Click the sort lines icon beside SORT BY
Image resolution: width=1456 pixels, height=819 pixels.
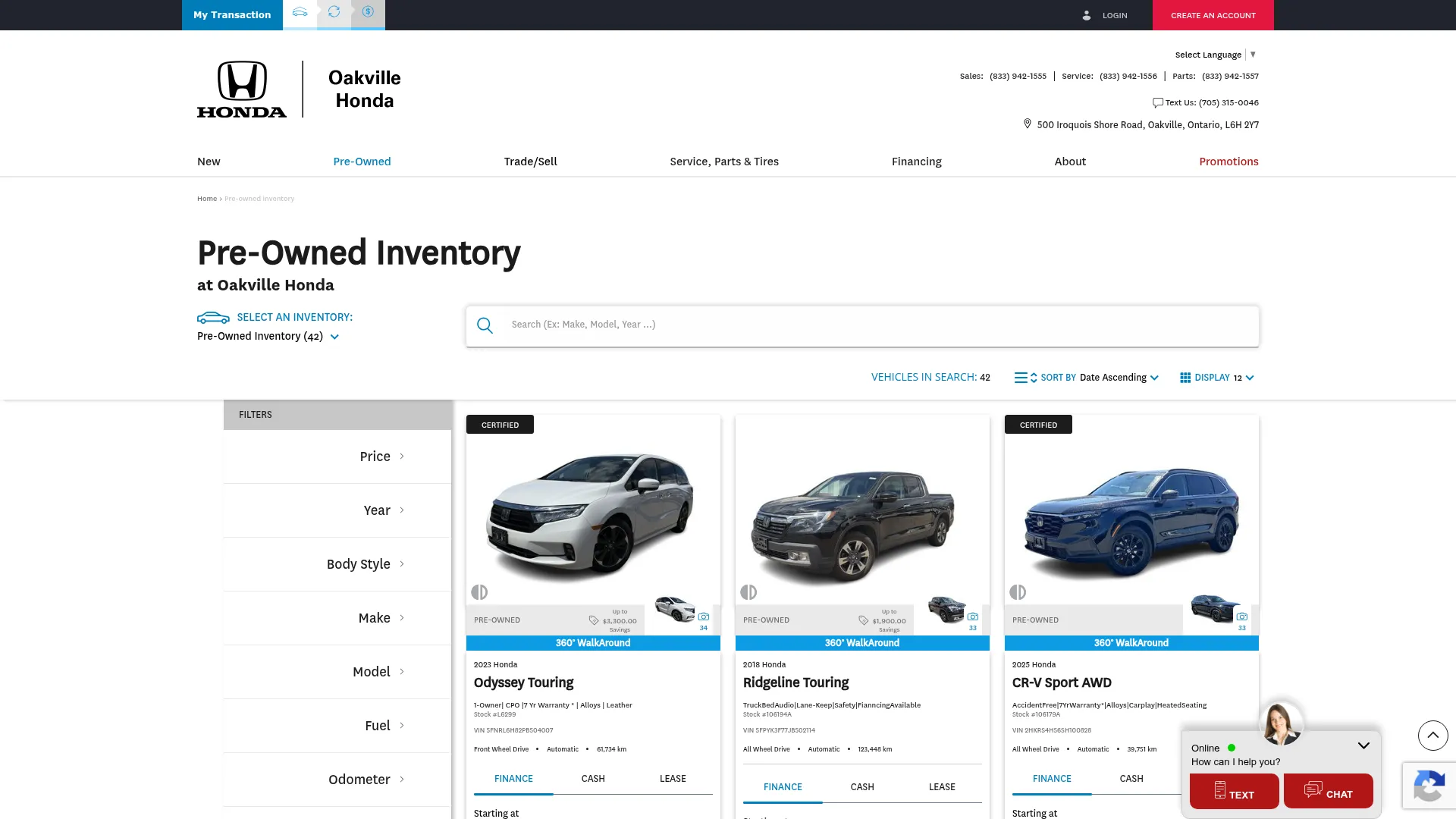pyautogui.click(x=1025, y=378)
